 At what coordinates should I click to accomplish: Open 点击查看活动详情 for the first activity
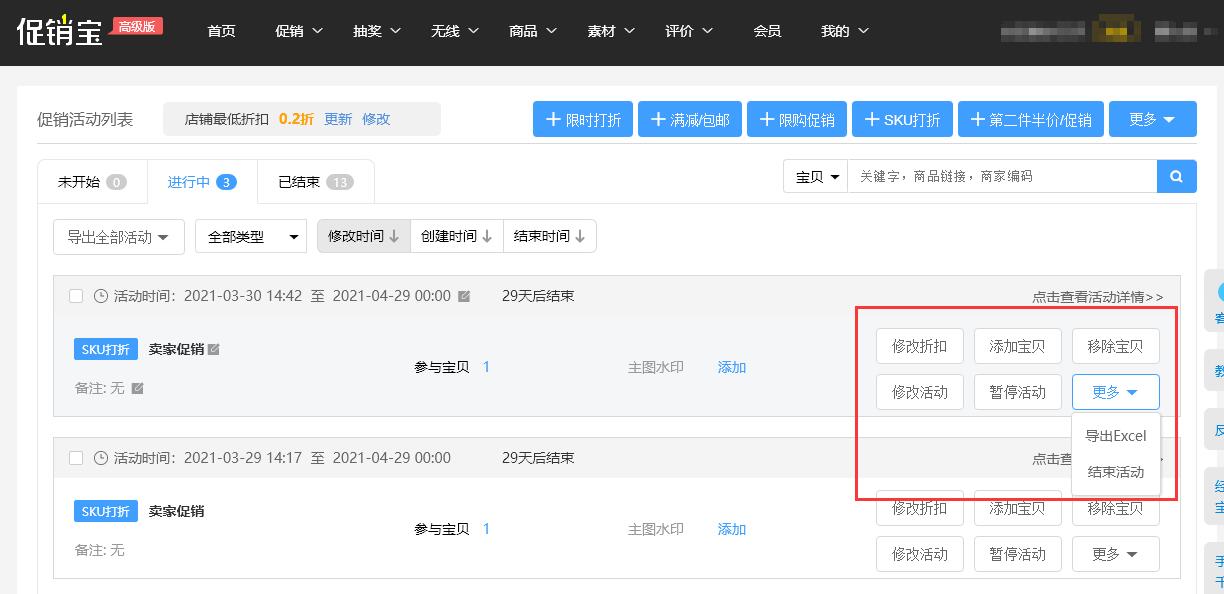point(1098,297)
